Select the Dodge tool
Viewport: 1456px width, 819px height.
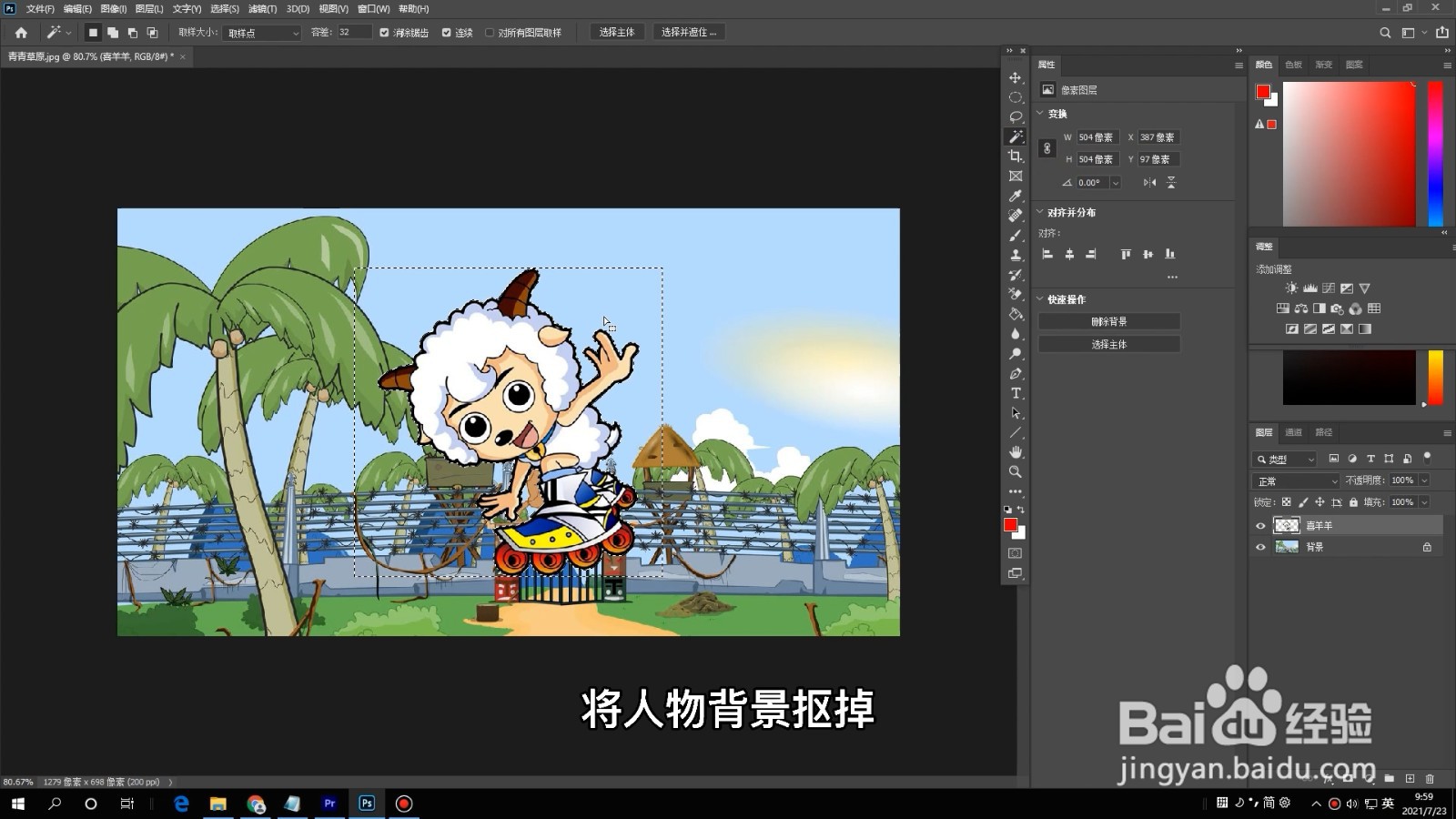click(x=1016, y=353)
